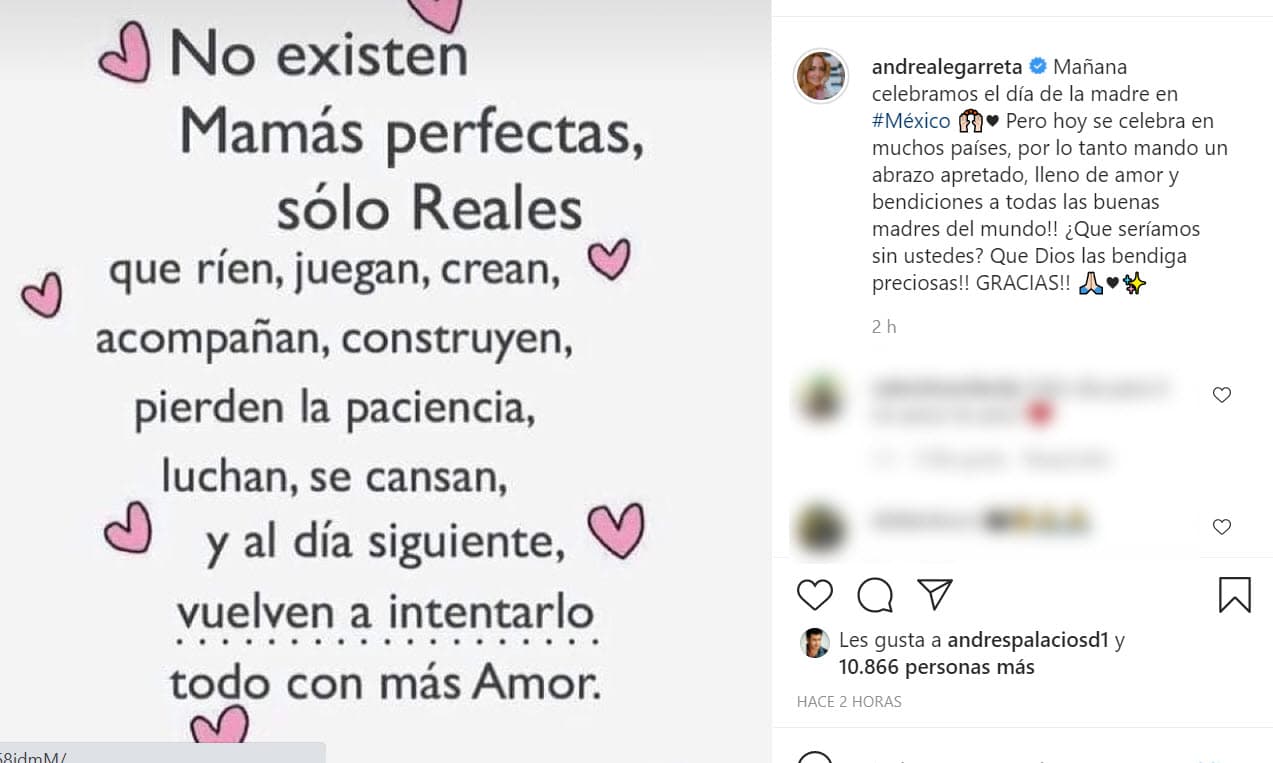Click the second commenter's profile avatar
The height and width of the screenshot is (763, 1273).
tap(820, 523)
